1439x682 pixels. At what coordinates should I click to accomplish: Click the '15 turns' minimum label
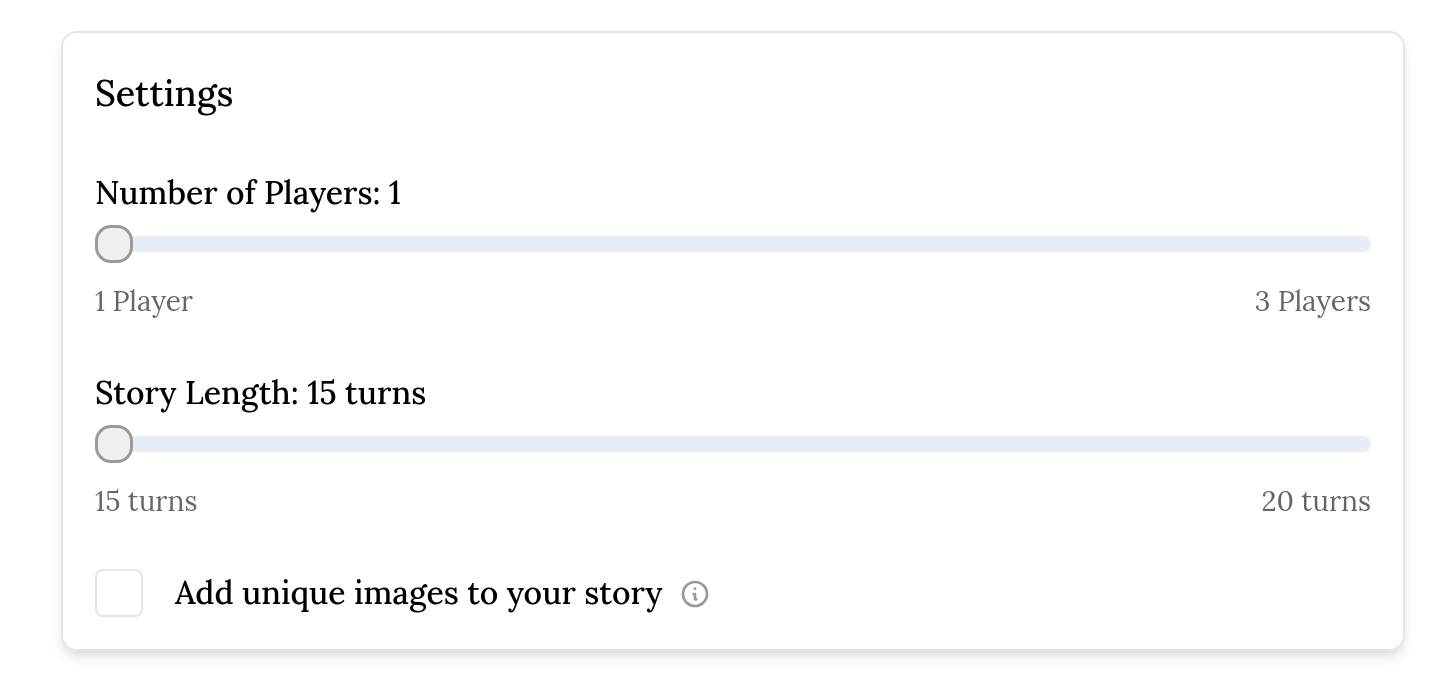coord(146,501)
